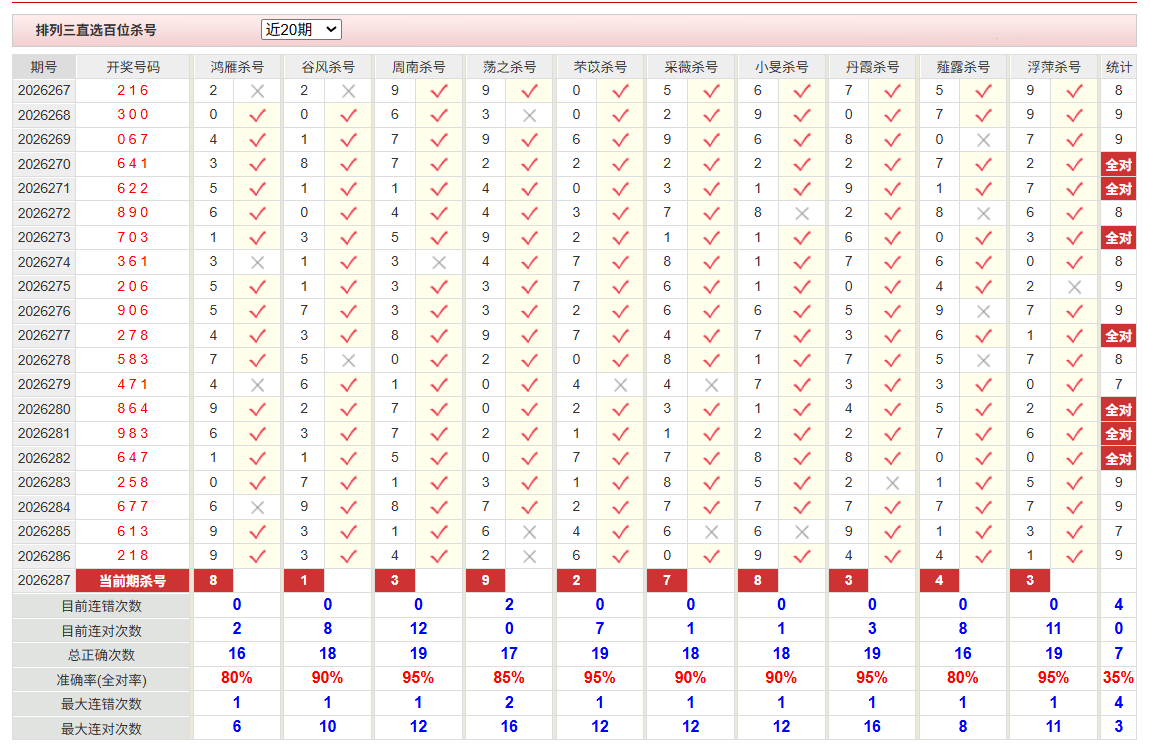This screenshot has height=750, width=1150.
Task: Click winning number 300 in row 2026268
Action: click(x=133, y=115)
